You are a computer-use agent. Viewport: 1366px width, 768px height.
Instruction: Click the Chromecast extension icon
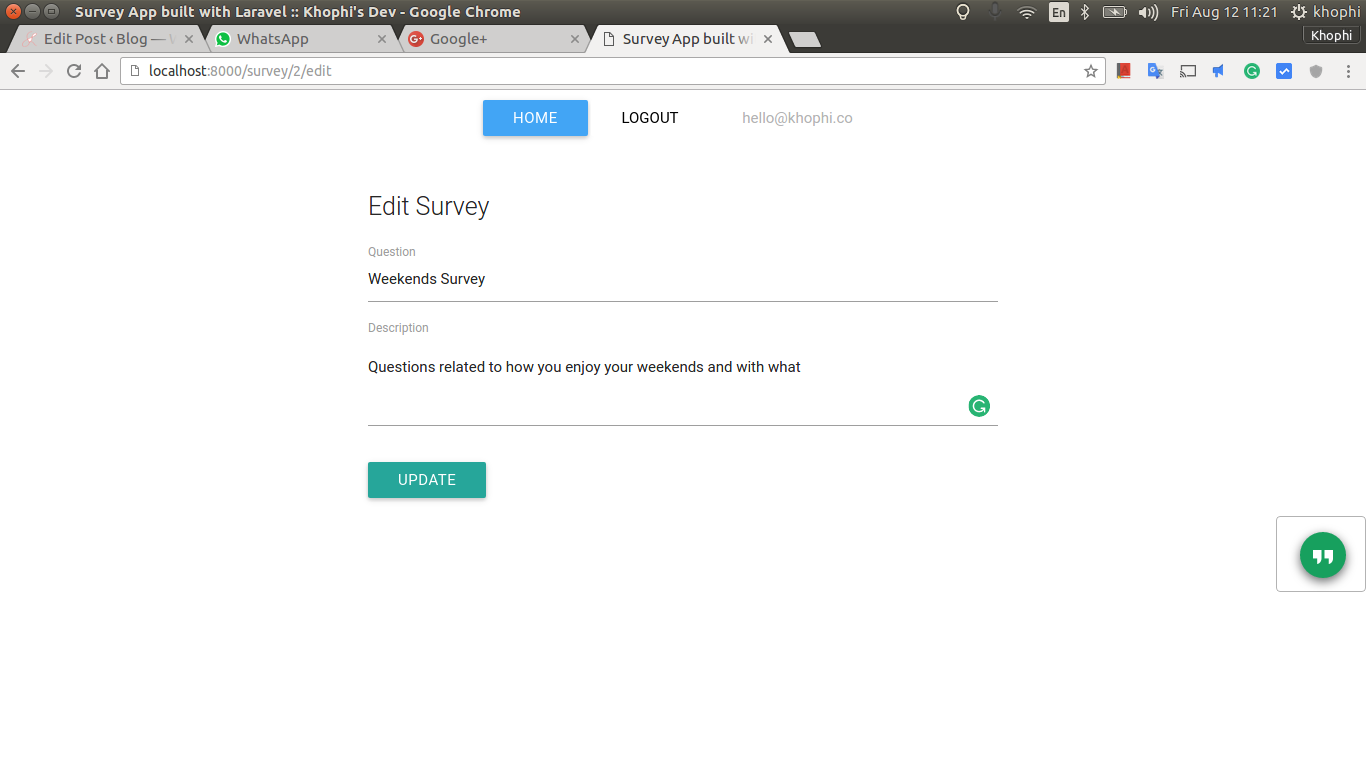tap(1188, 71)
